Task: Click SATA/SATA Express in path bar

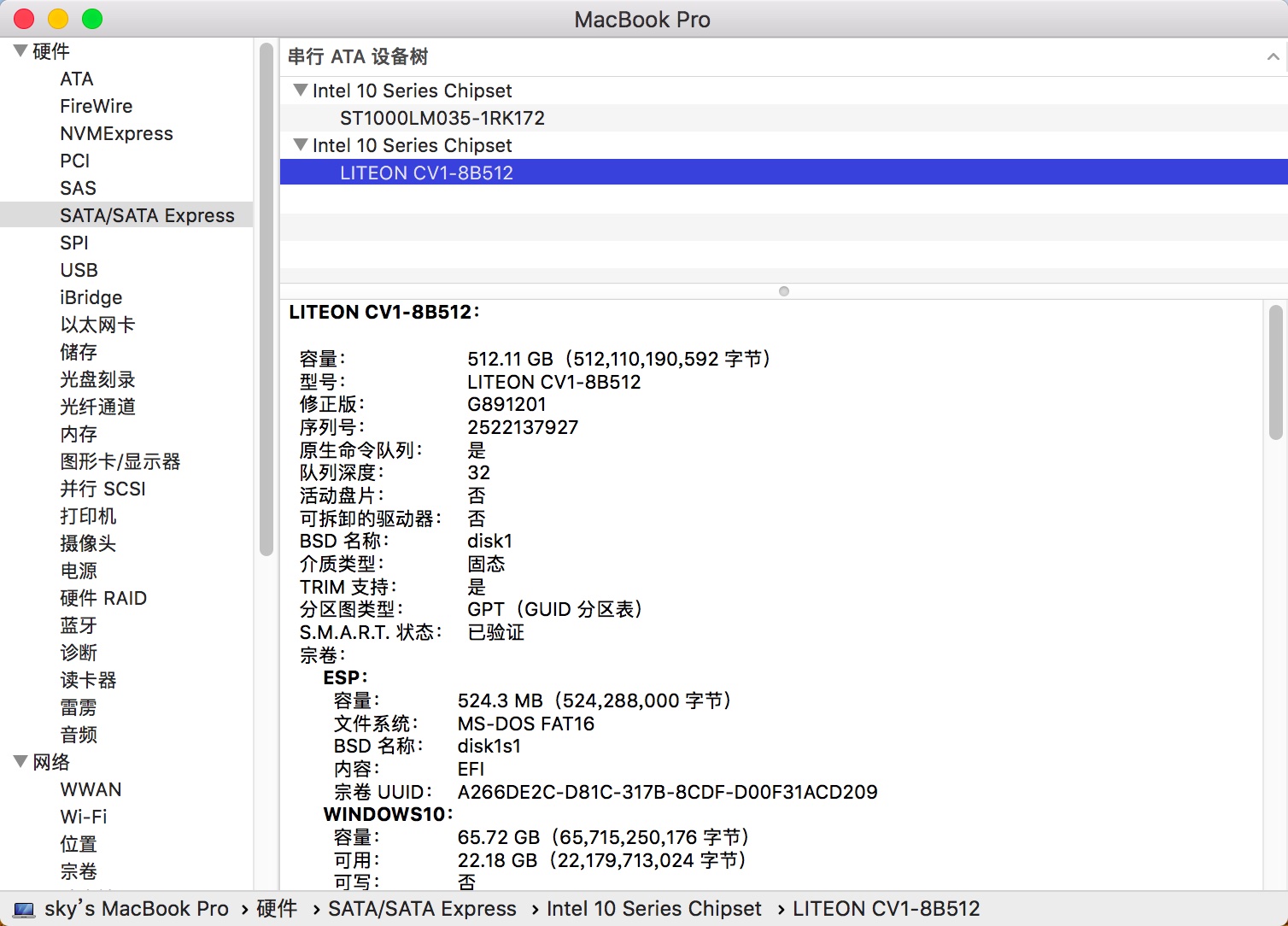Action: pyautogui.click(x=423, y=909)
